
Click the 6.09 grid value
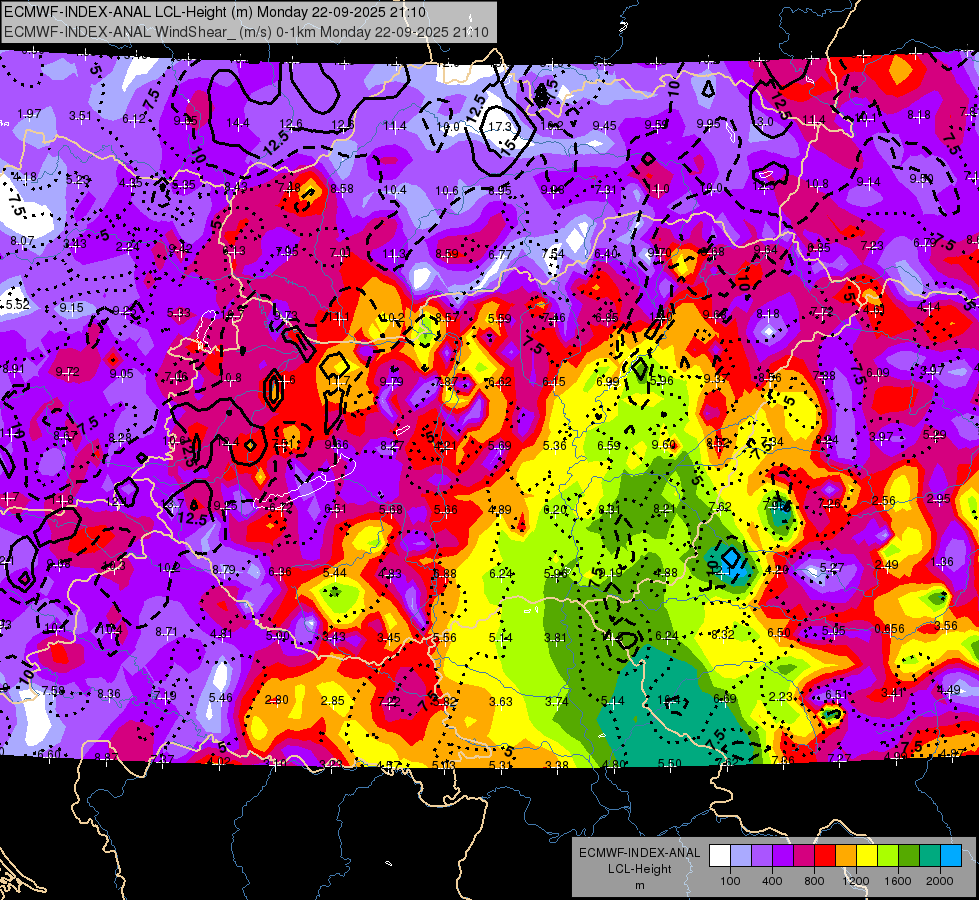(x=878, y=373)
